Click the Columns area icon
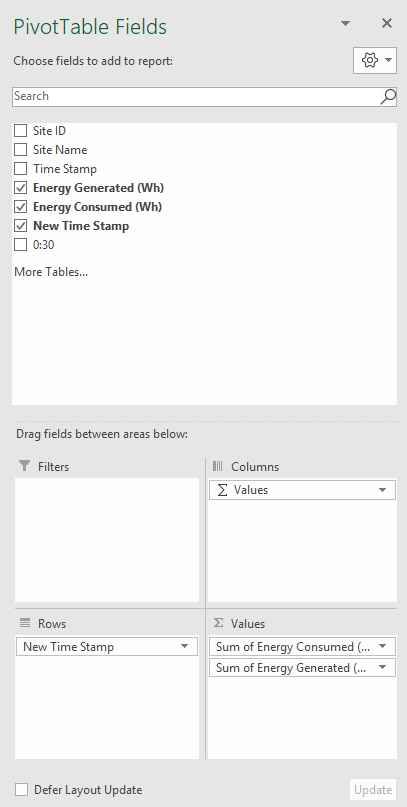This screenshot has width=407, height=807. pyautogui.click(x=218, y=466)
